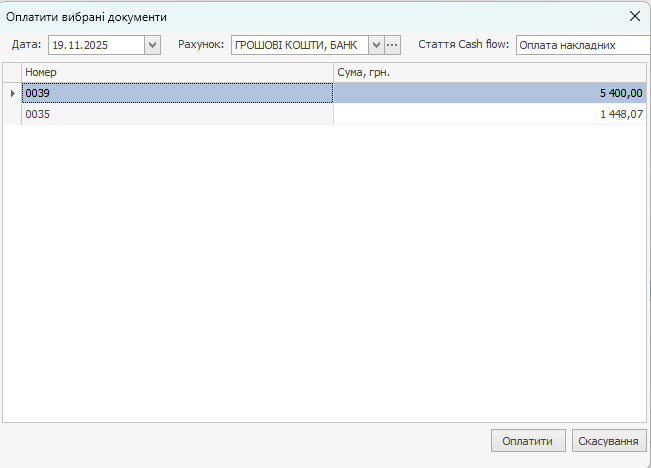
Task: Select document number 0039 cell
Action: pyautogui.click(x=177, y=93)
